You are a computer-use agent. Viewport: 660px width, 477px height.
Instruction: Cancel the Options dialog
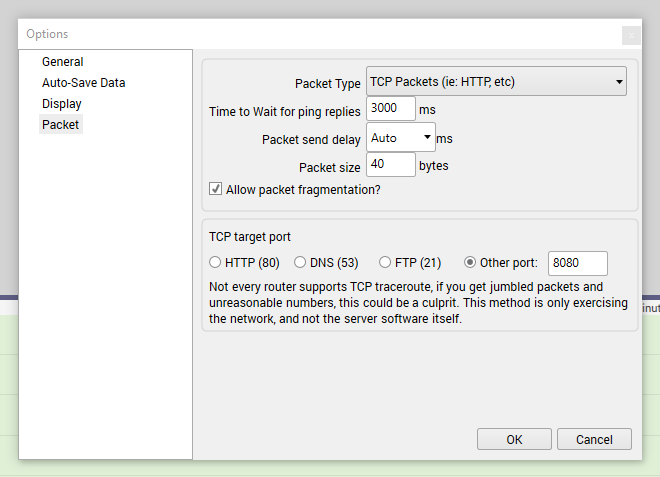pyautogui.click(x=594, y=439)
